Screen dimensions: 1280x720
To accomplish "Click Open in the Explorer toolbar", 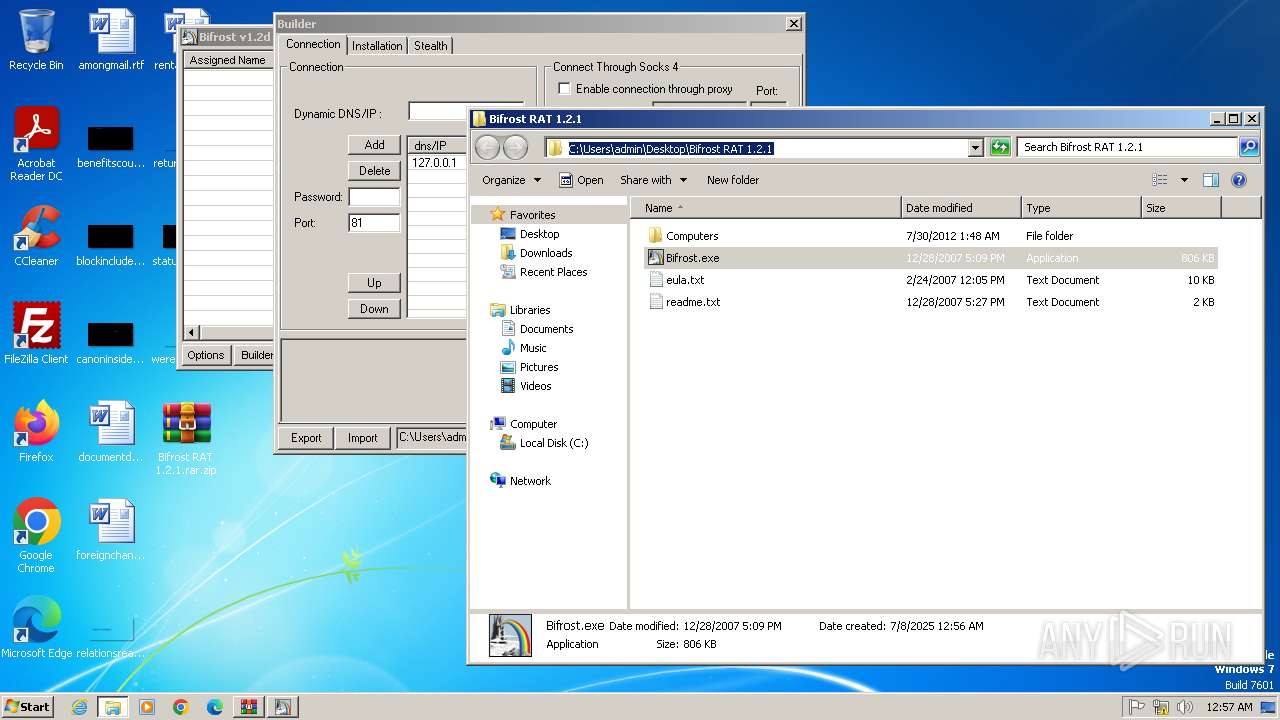I will click(x=581, y=180).
